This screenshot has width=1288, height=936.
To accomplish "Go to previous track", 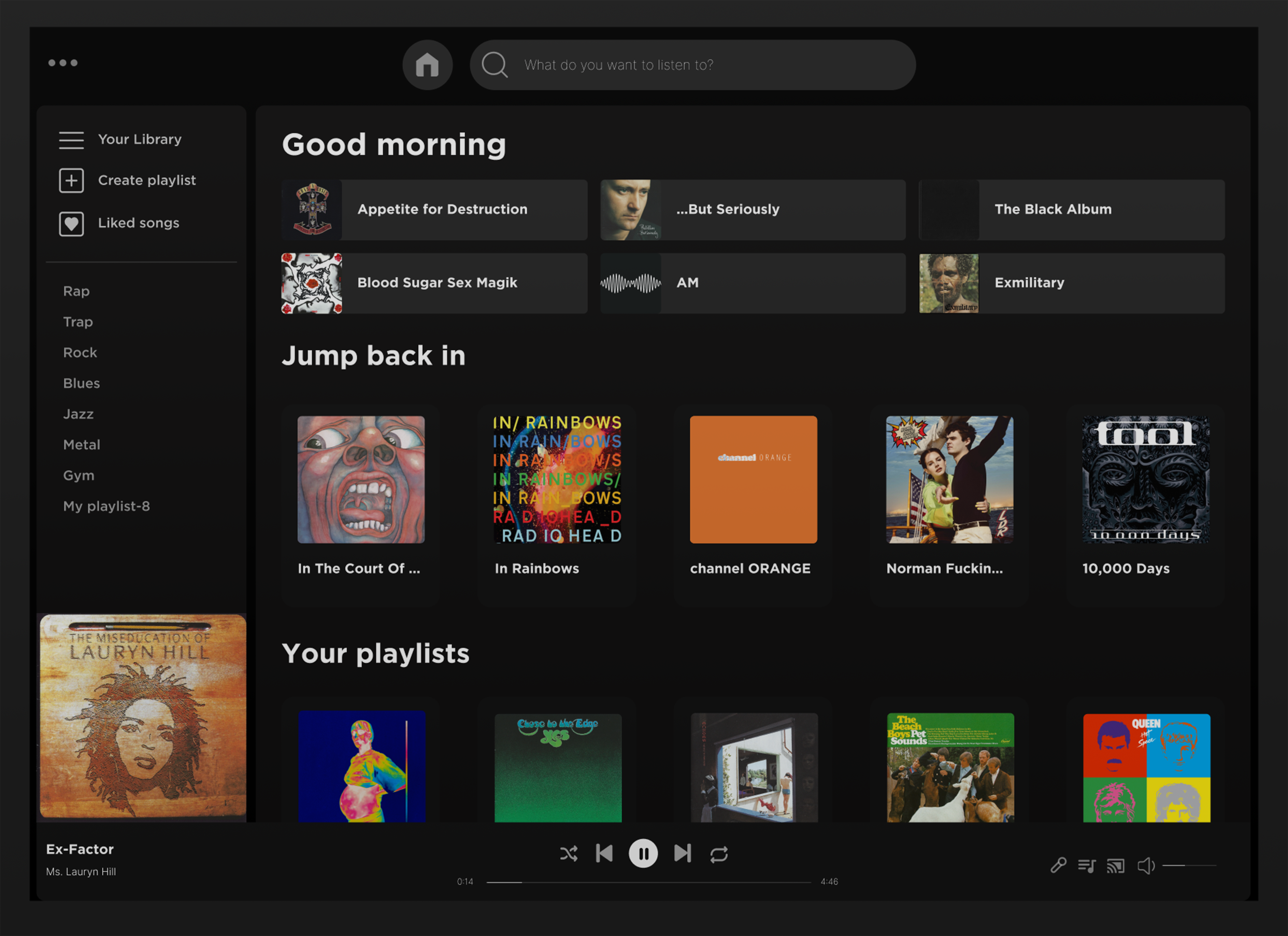I will (604, 853).
